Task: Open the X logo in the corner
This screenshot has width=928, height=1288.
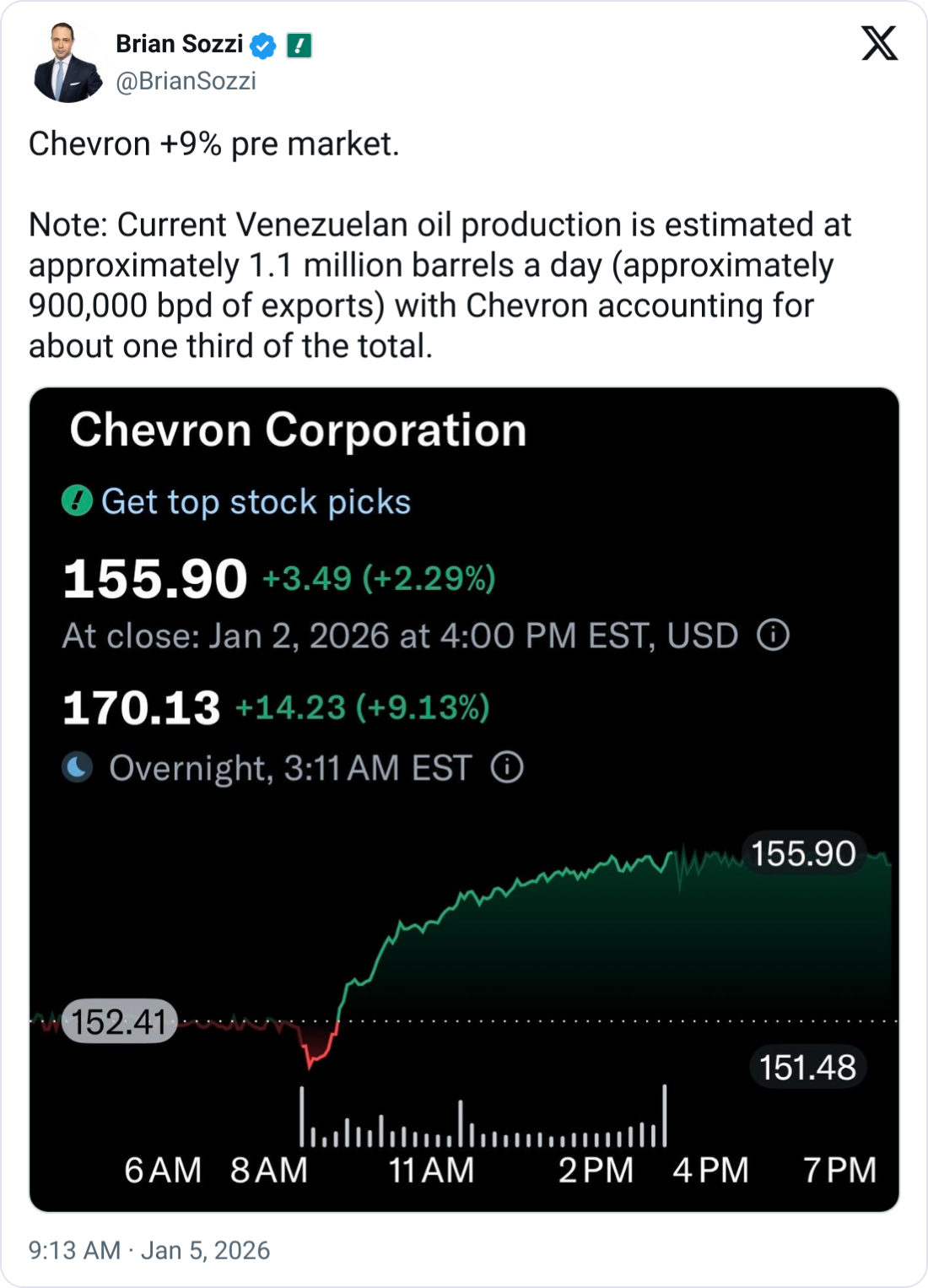Action: (x=879, y=42)
